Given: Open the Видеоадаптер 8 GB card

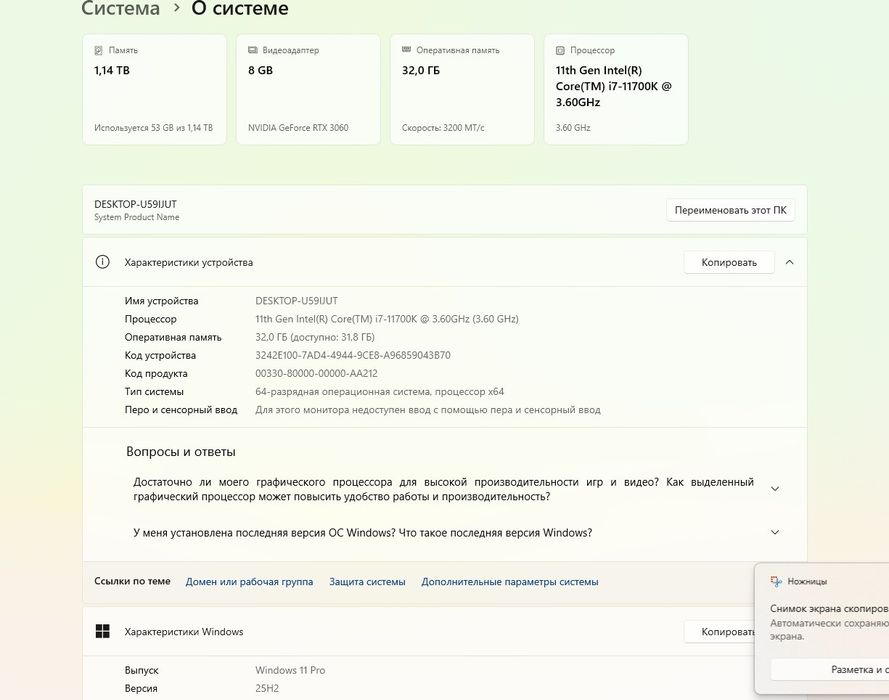Looking at the screenshot, I should click(308, 89).
